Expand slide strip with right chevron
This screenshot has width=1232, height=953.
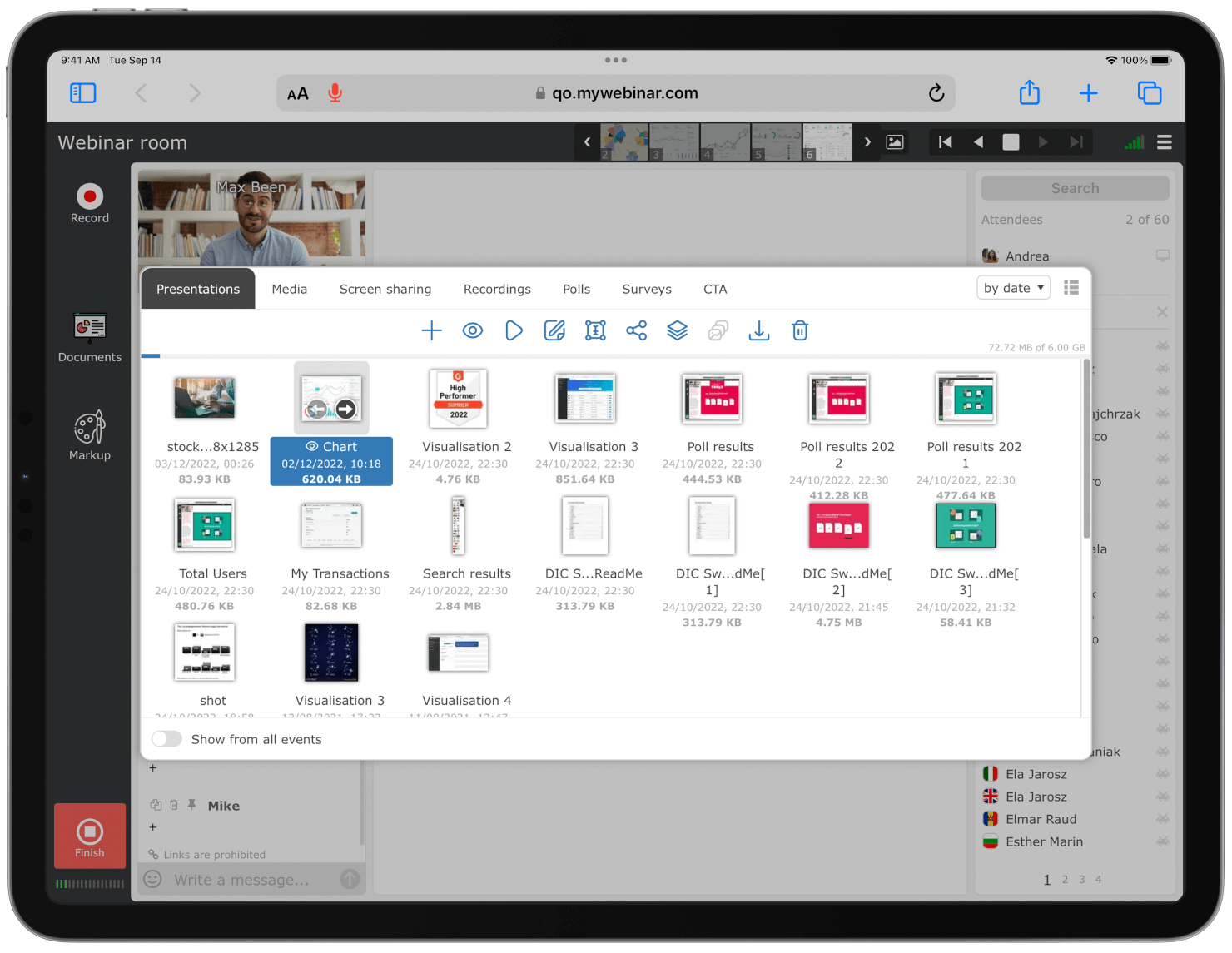coord(867,142)
